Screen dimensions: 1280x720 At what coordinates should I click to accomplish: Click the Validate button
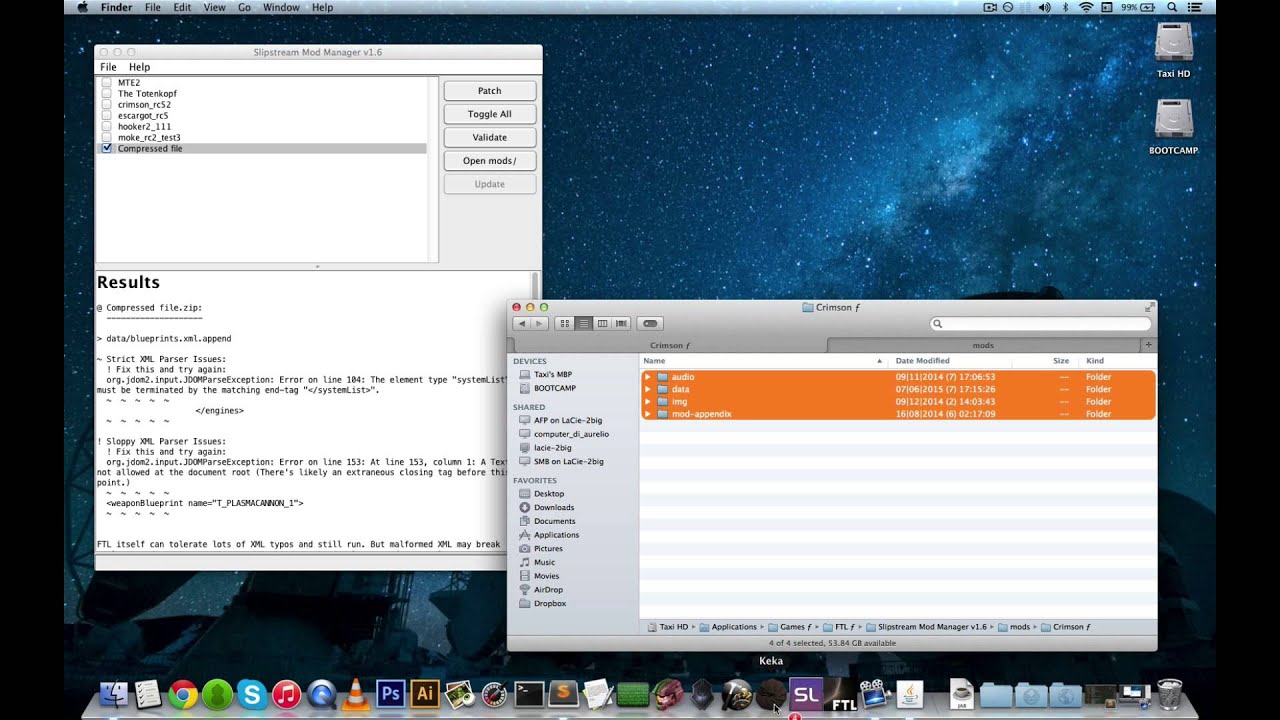coord(490,137)
